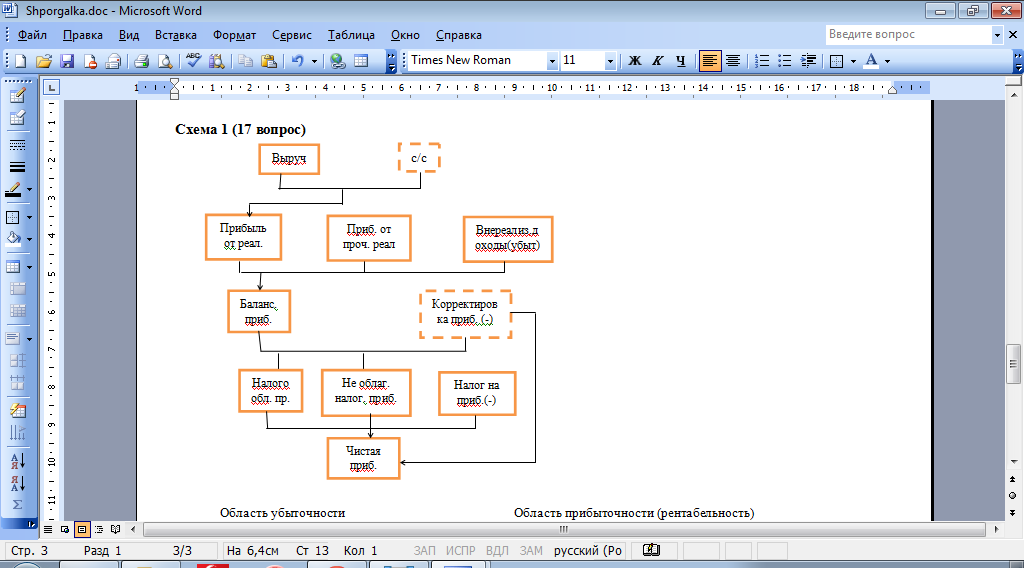Open the help question dropdown arrow
Viewport: 1024px width, 568px height.
(997, 35)
